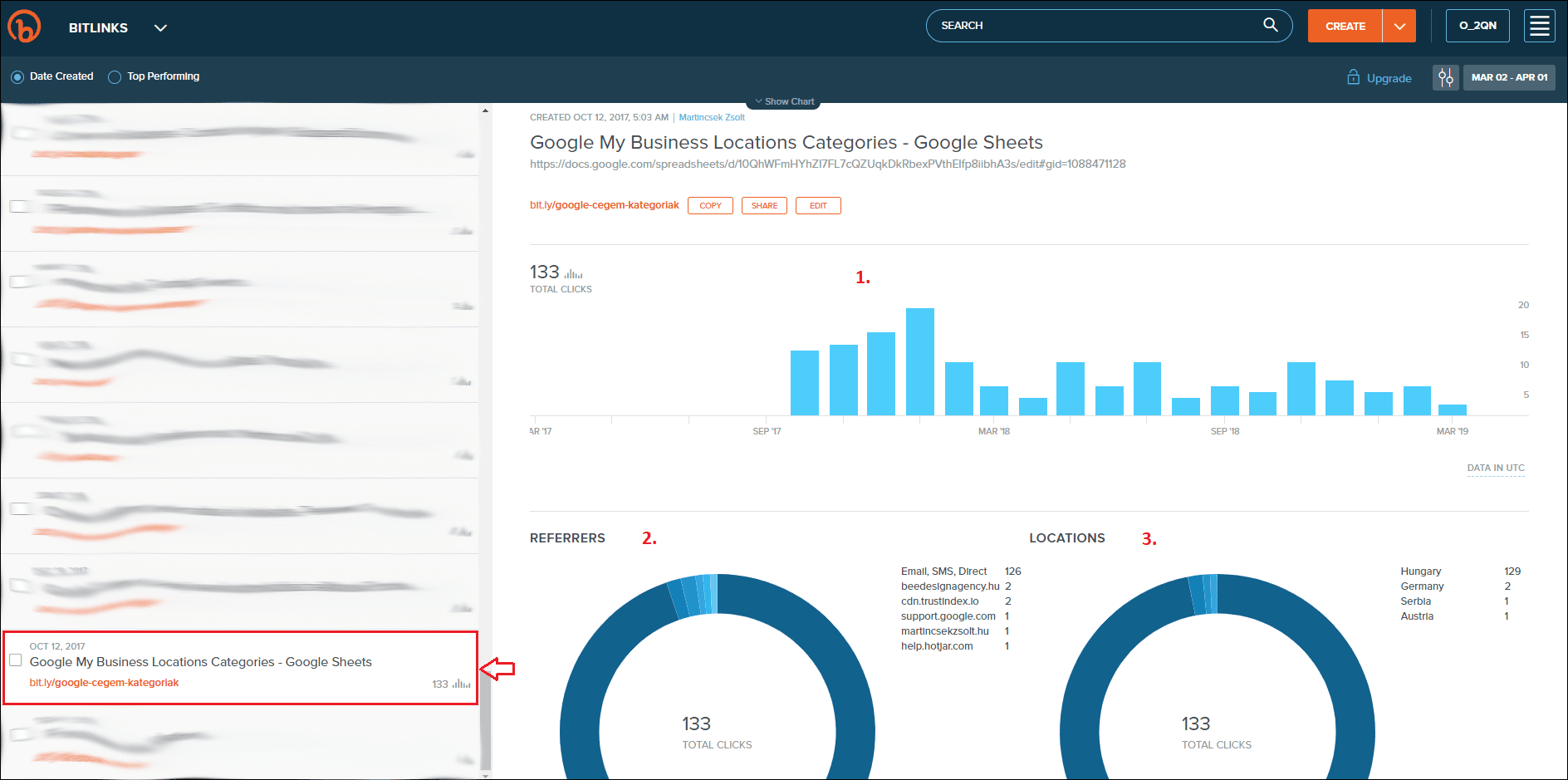Viewport: 1568px width, 780px height.
Task: Select the Hungary location row
Action: [1461, 572]
